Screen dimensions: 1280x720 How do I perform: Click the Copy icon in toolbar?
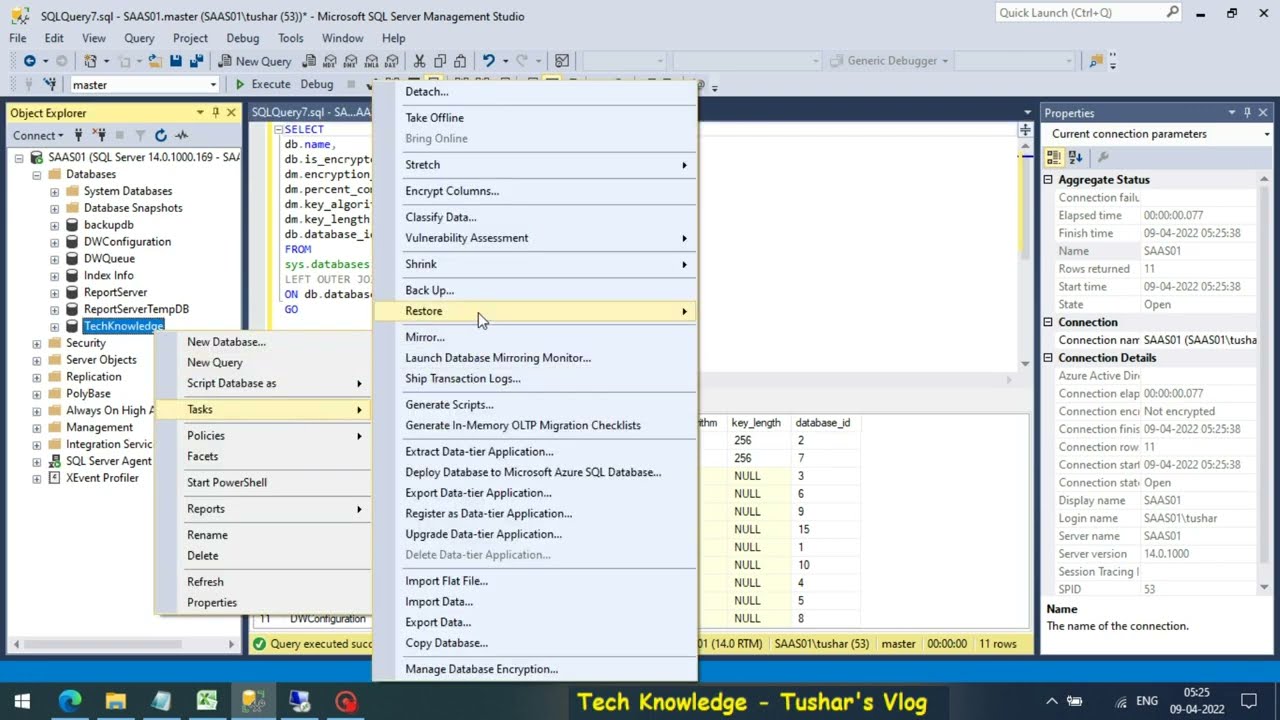[440, 61]
